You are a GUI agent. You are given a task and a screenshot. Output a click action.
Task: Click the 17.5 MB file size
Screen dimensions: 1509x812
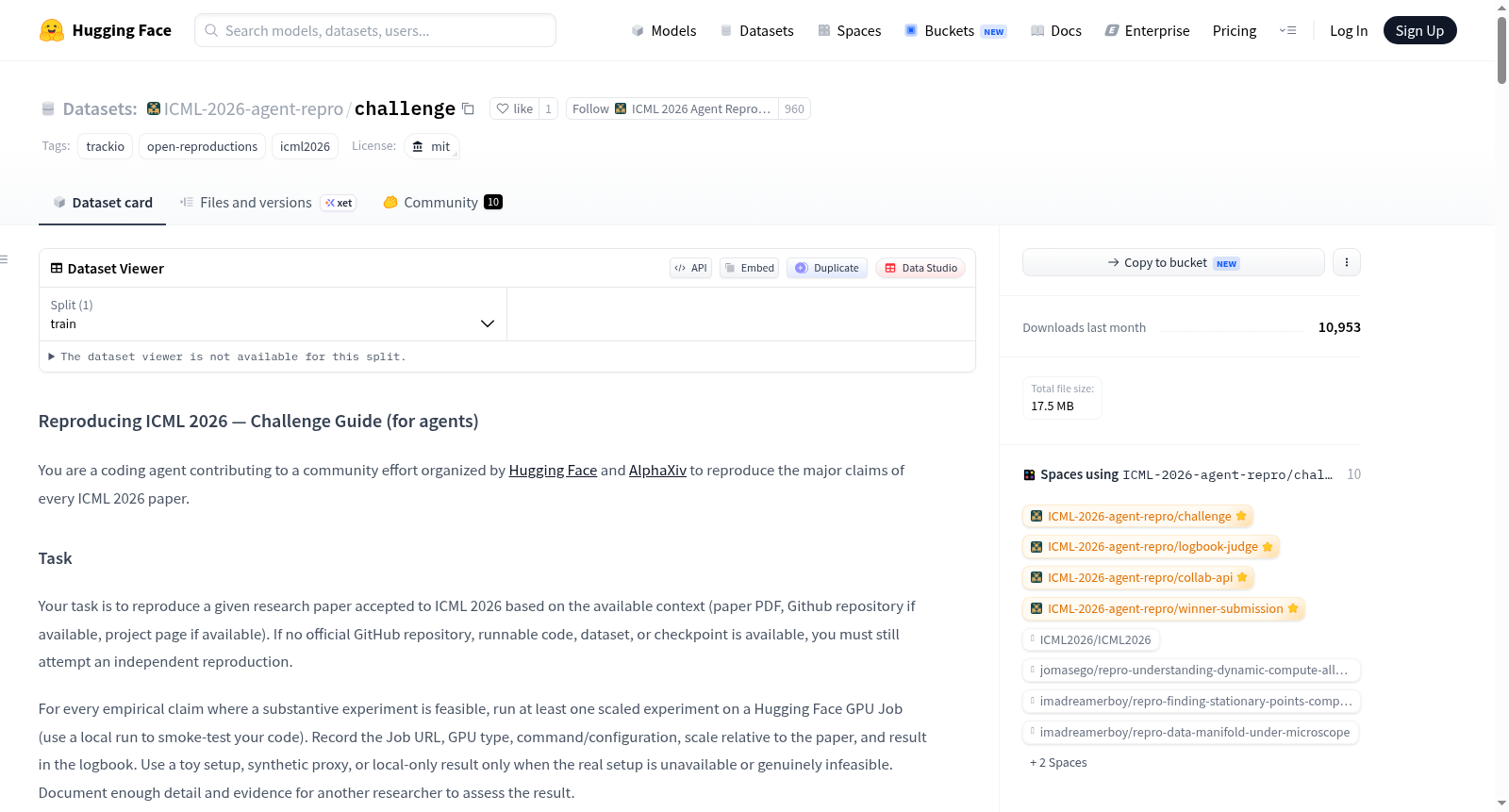(1053, 406)
